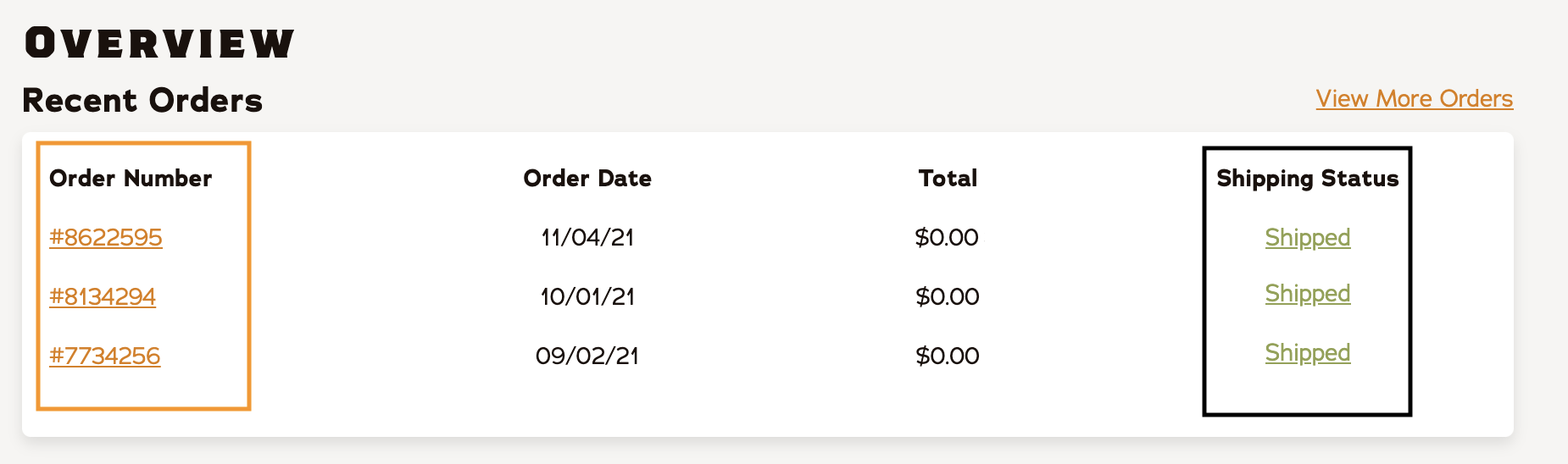
Task: Select the Order Date column header
Action: (587, 178)
